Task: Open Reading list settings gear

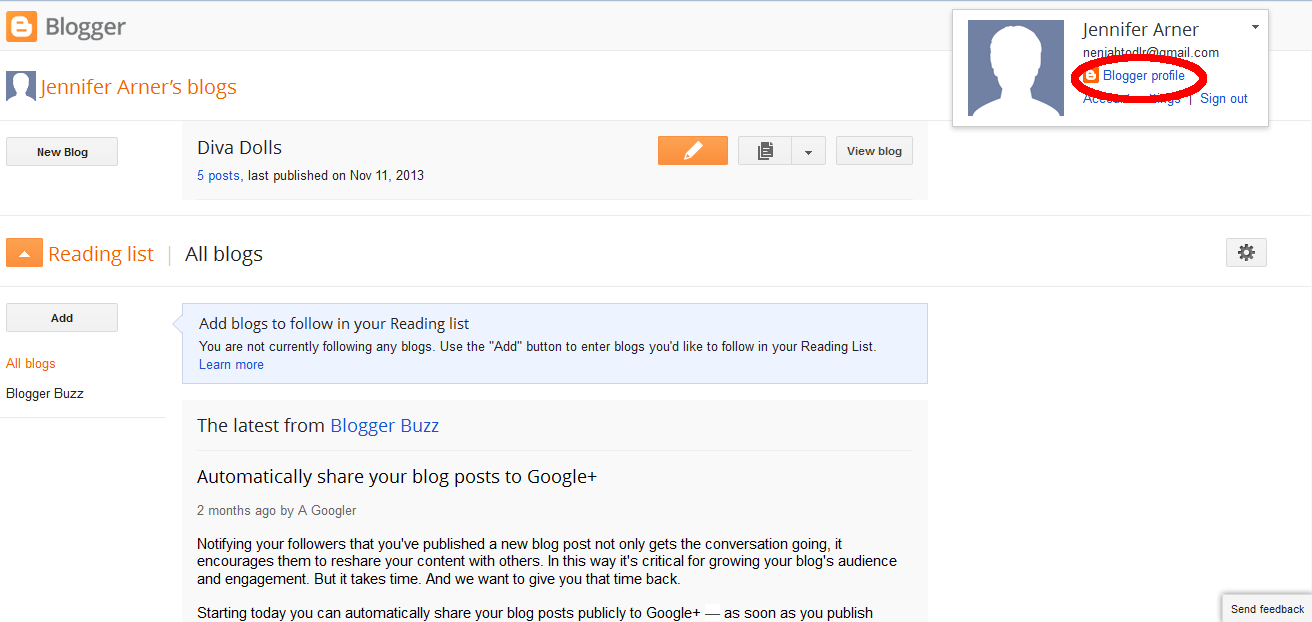Action: point(1246,253)
